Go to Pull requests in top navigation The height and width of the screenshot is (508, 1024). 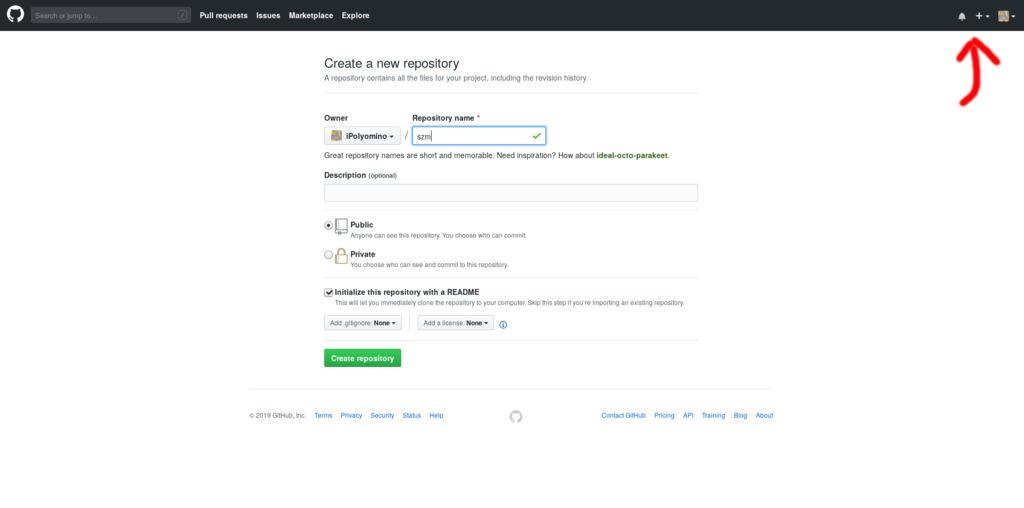(223, 16)
